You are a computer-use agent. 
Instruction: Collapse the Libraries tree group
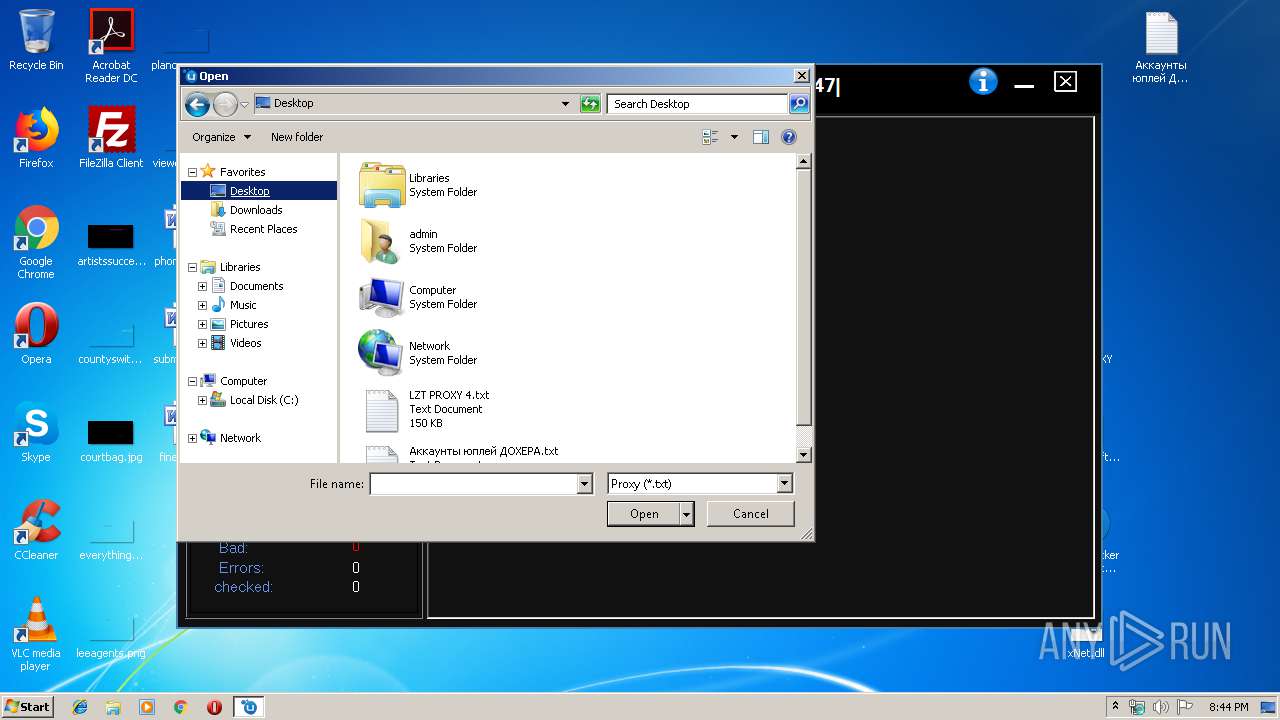(x=192, y=267)
